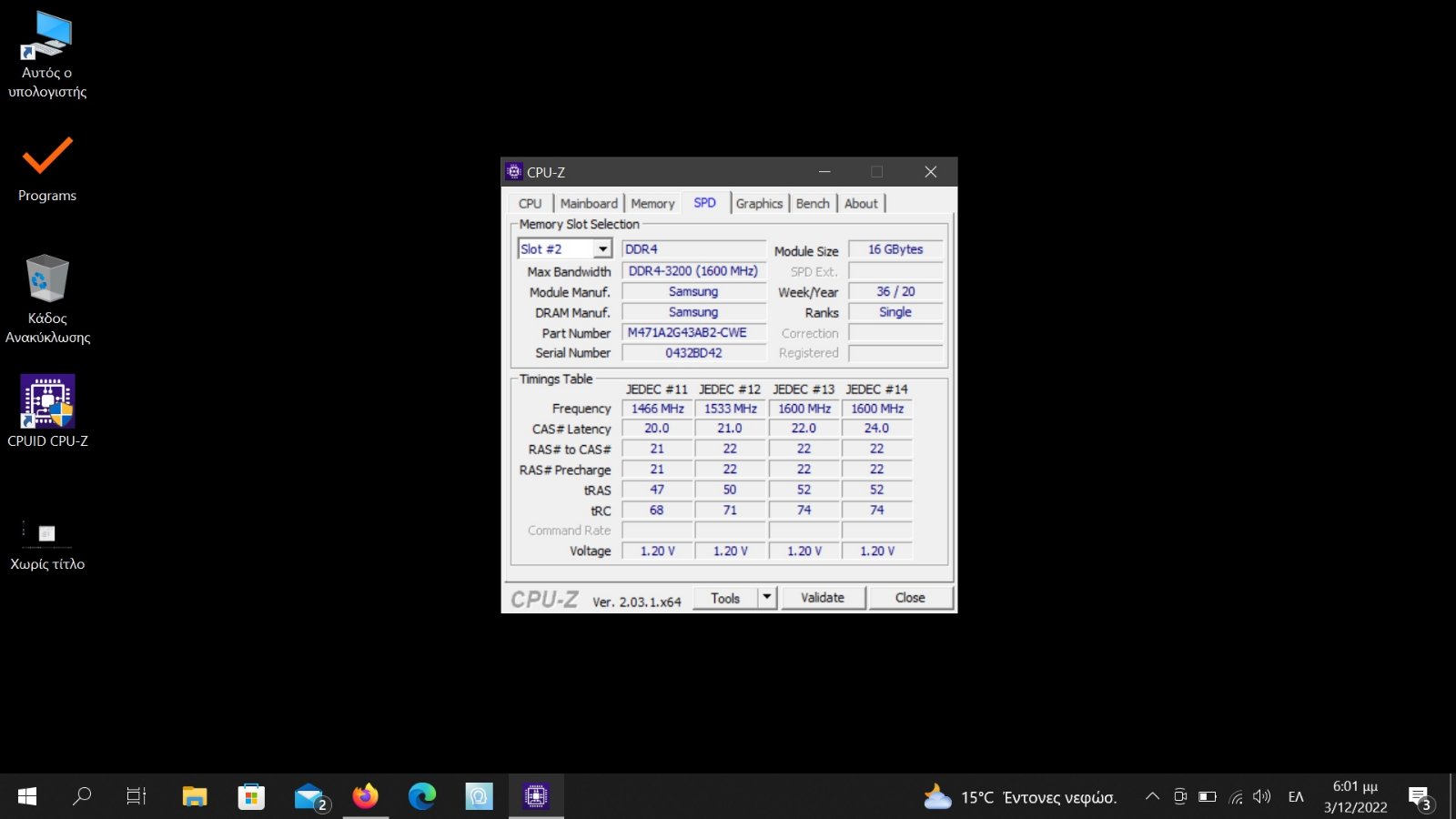Click the JEDEC #11 tRAS value 47
1456x819 pixels.
(x=657, y=490)
